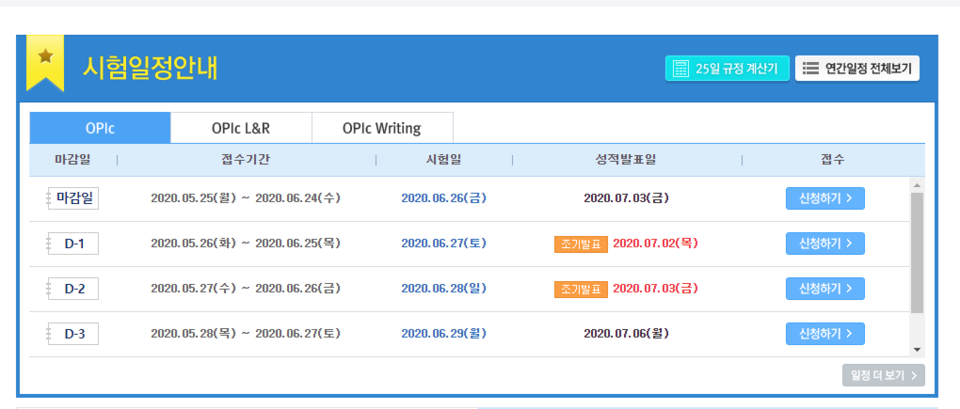Screen dimensions: 960x409
Task: Click the 시험일 column header
Action: [444, 160]
